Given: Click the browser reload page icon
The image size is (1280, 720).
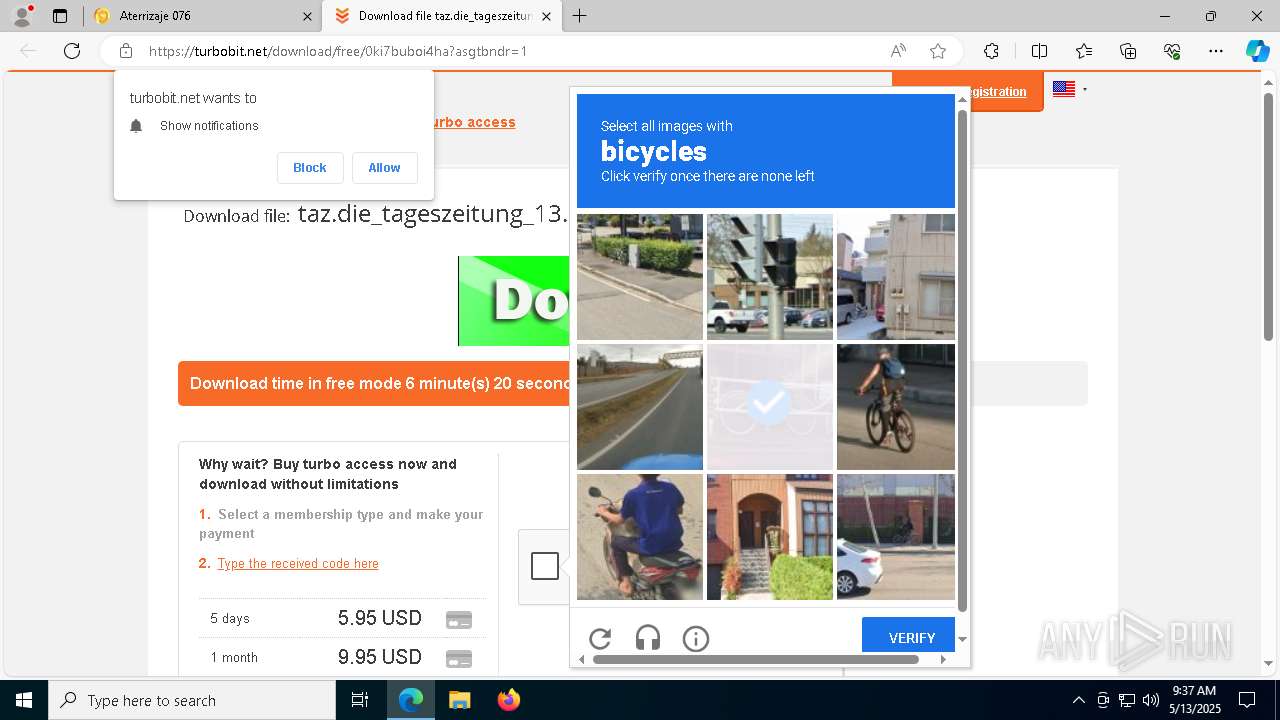Looking at the screenshot, I should pyautogui.click(x=72, y=51).
